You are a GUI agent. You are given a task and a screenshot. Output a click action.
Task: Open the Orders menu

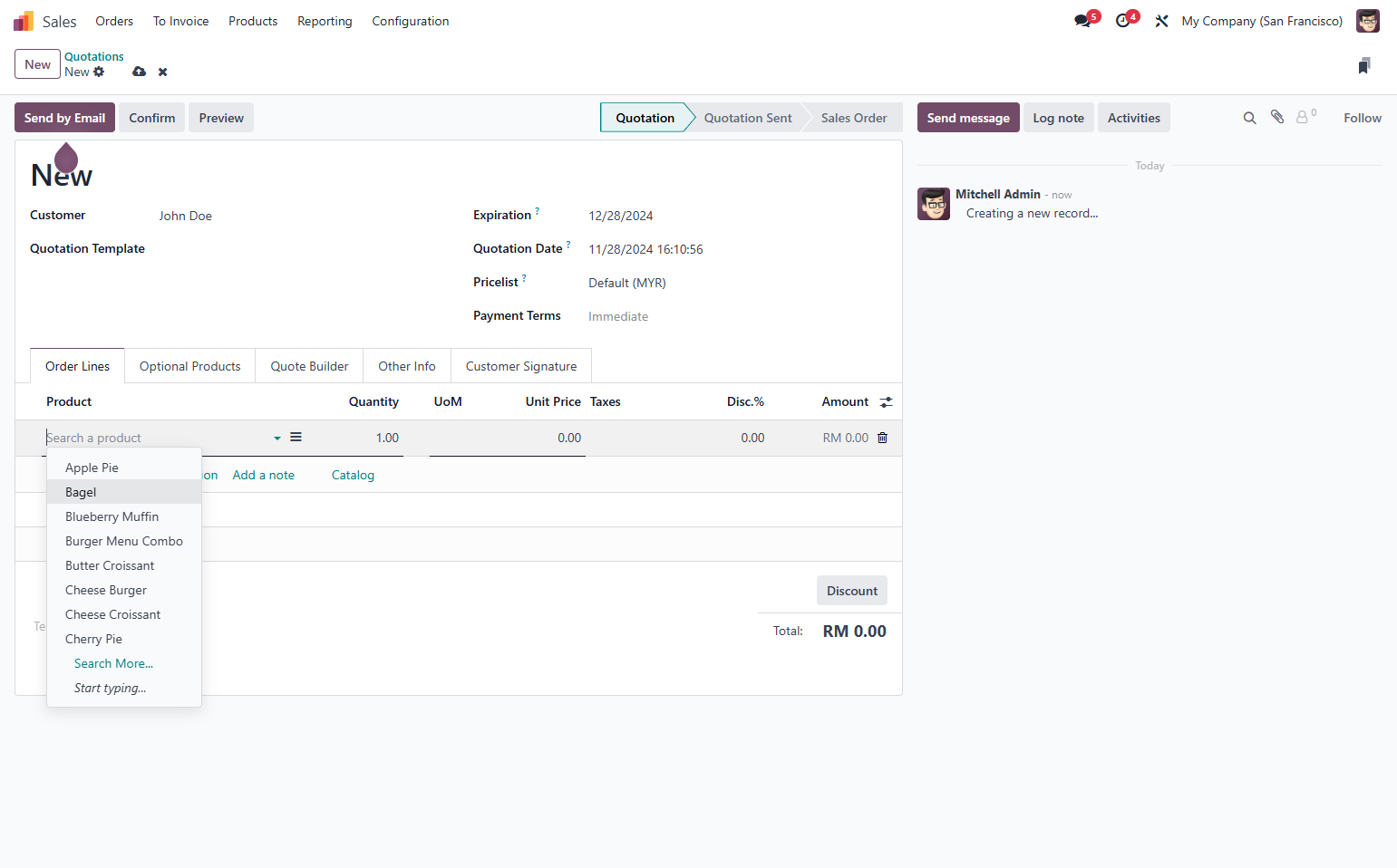(114, 21)
